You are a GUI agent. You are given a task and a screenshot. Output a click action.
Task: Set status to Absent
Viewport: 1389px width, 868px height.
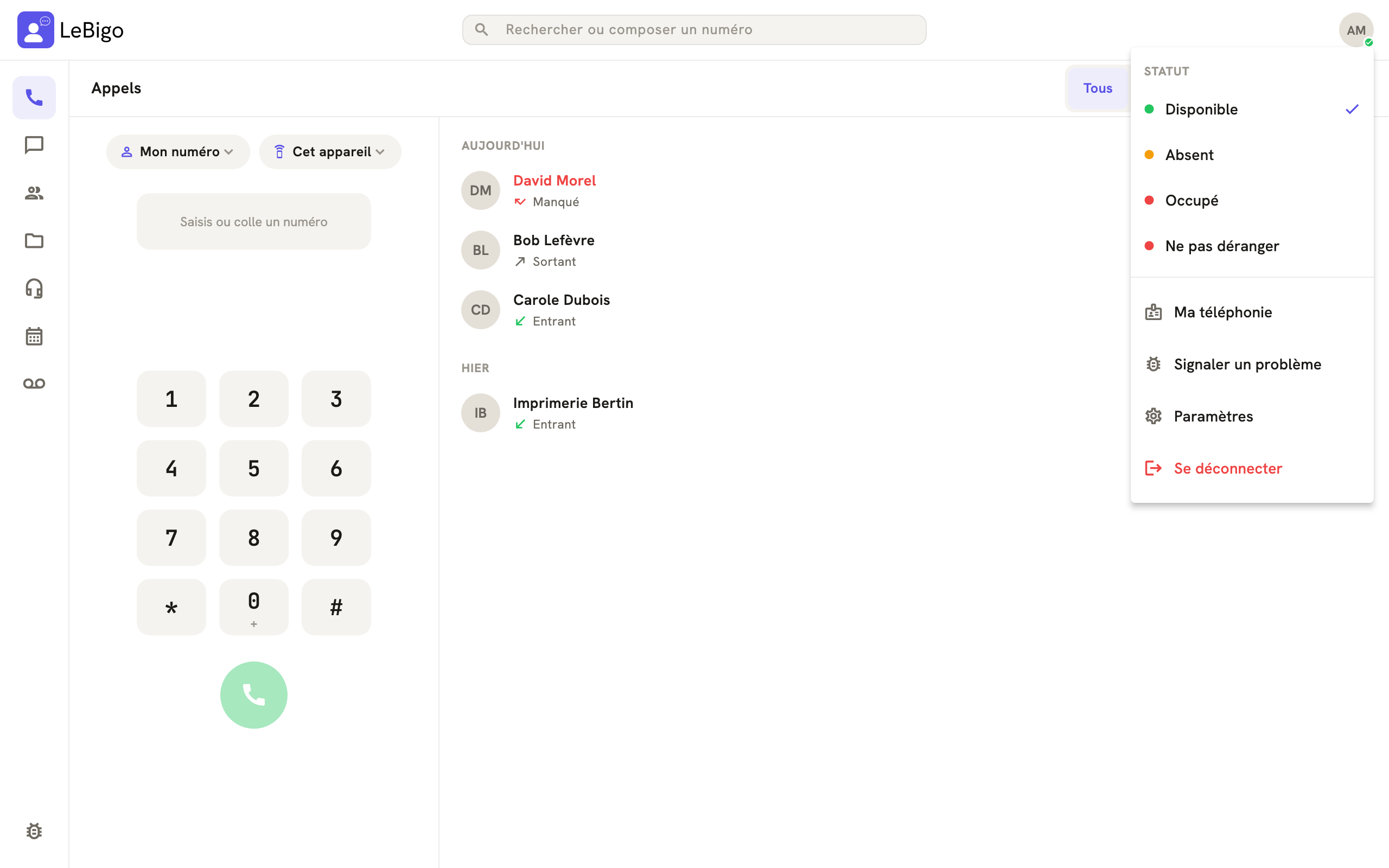(x=1252, y=155)
